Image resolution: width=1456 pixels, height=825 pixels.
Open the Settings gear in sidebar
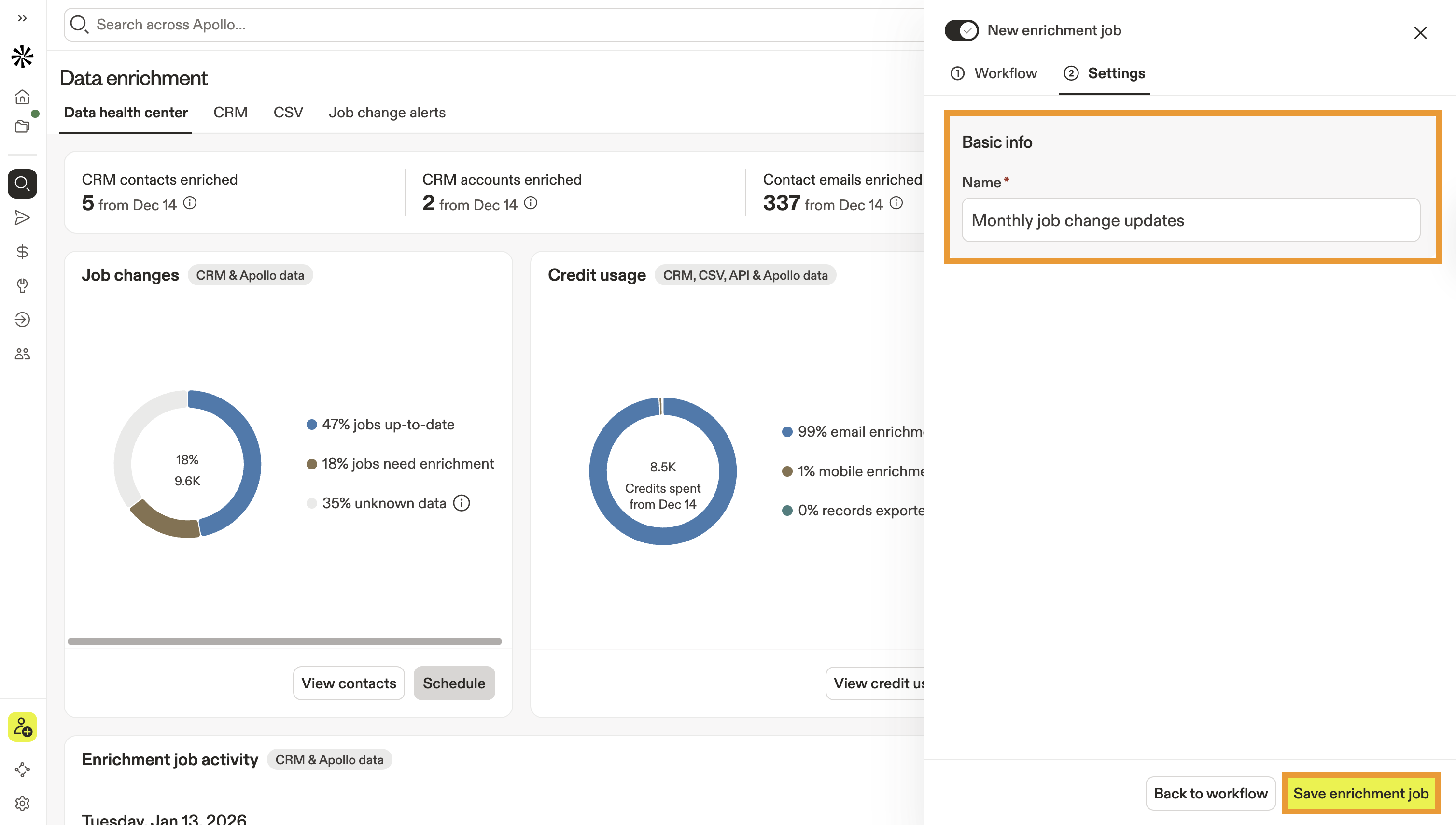pos(22,803)
